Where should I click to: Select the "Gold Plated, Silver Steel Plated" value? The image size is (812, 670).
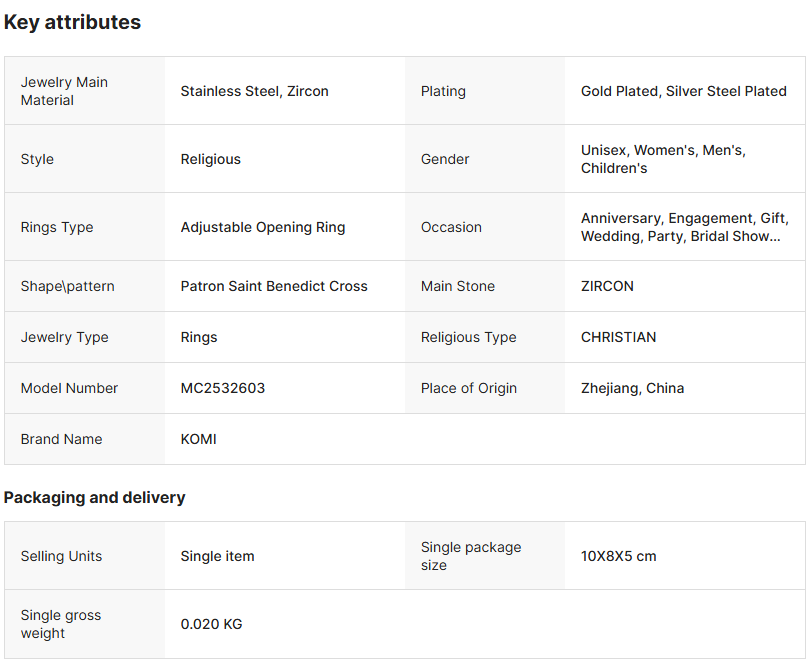683,91
